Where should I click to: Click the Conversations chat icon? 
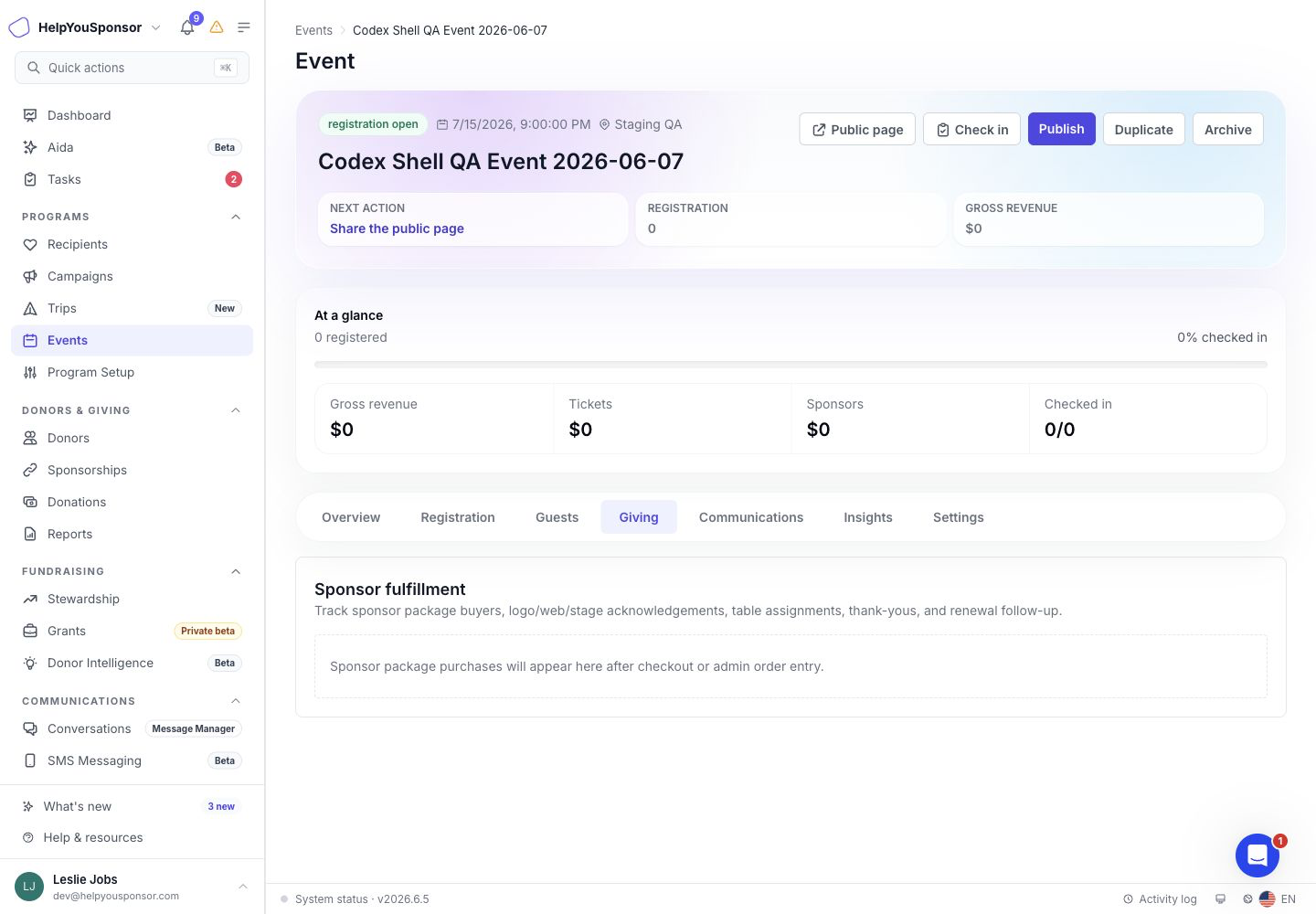(30, 728)
